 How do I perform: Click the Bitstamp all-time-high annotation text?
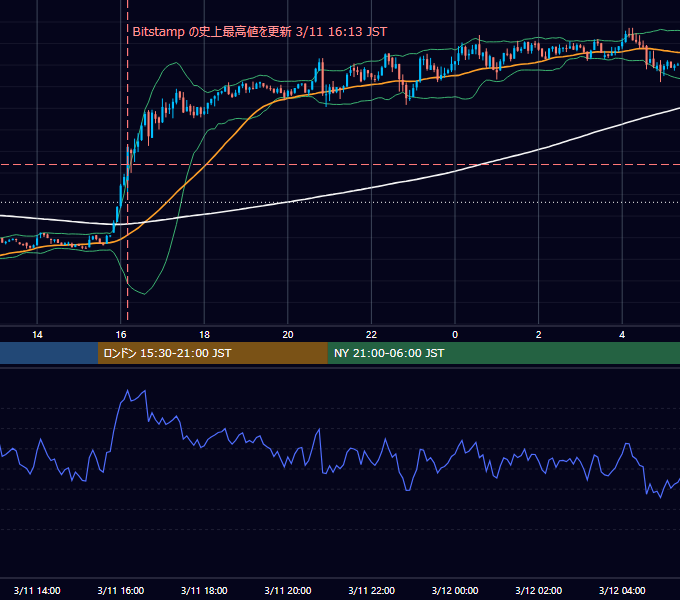tap(259, 32)
